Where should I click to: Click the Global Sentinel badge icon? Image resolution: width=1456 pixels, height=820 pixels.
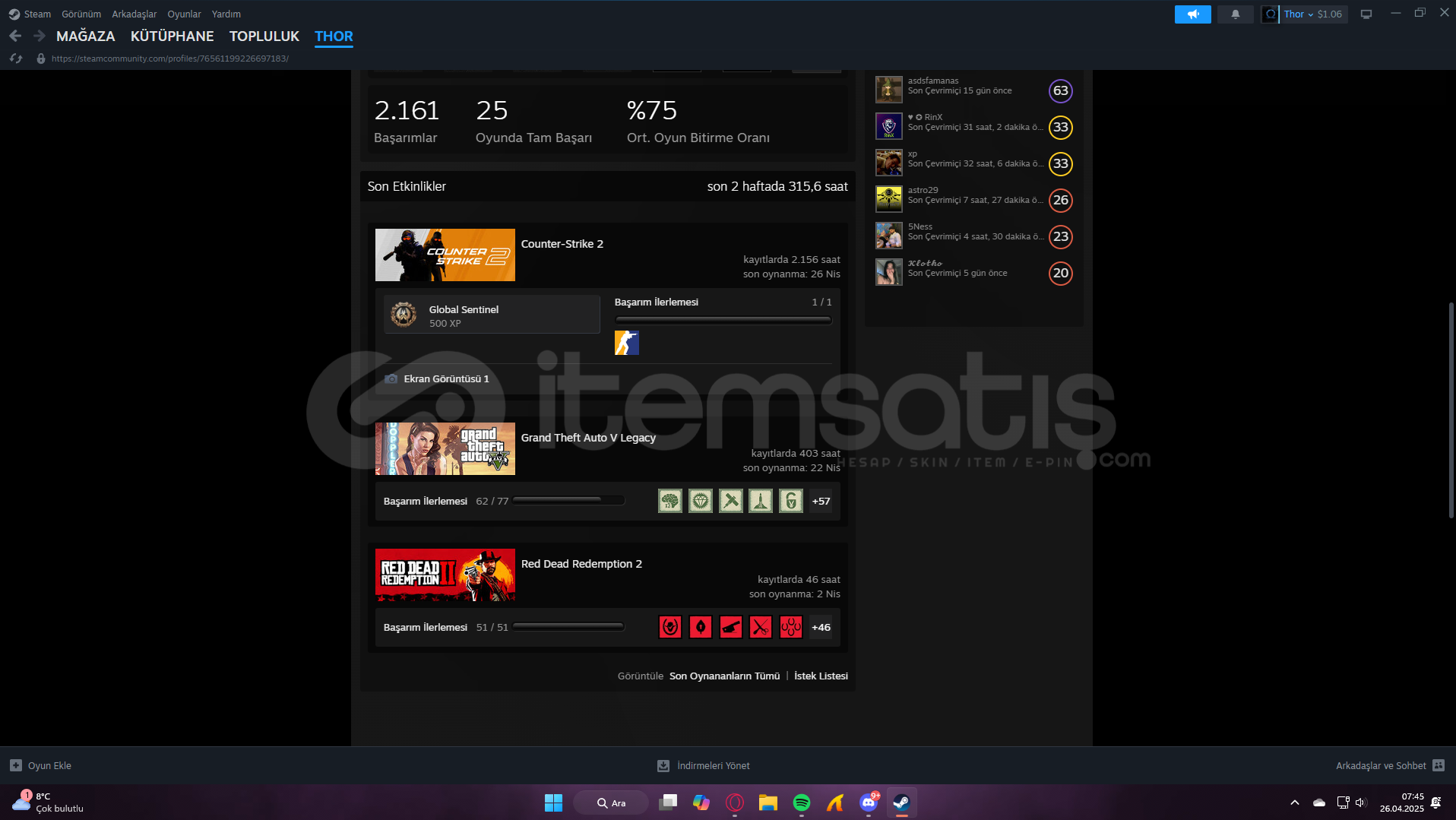(x=404, y=314)
